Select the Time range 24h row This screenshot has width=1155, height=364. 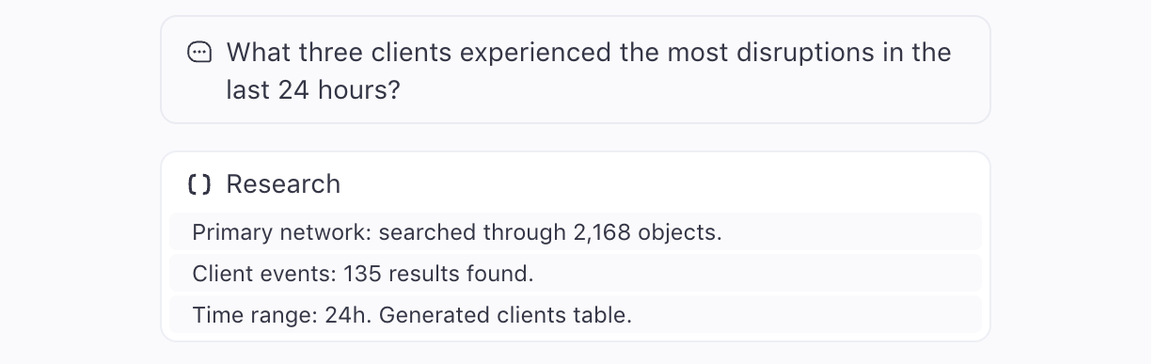pos(575,315)
